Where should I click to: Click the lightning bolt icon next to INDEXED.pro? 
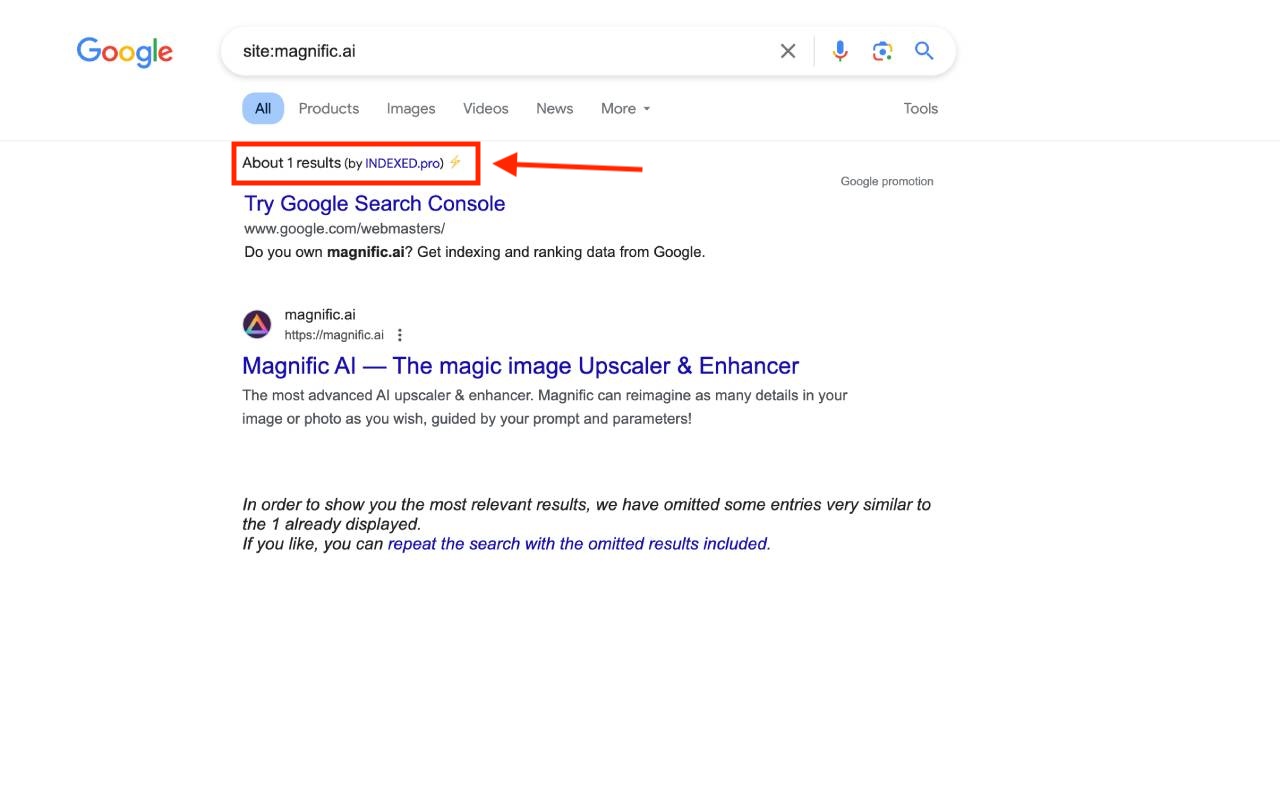coord(455,162)
